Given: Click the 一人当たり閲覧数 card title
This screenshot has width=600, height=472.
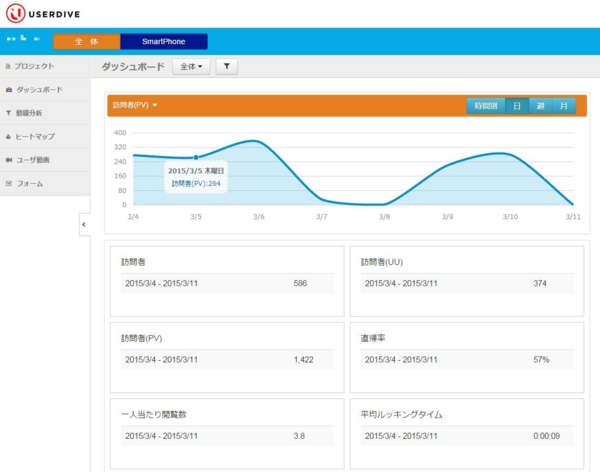Looking at the screenshot, I should 153,414.
